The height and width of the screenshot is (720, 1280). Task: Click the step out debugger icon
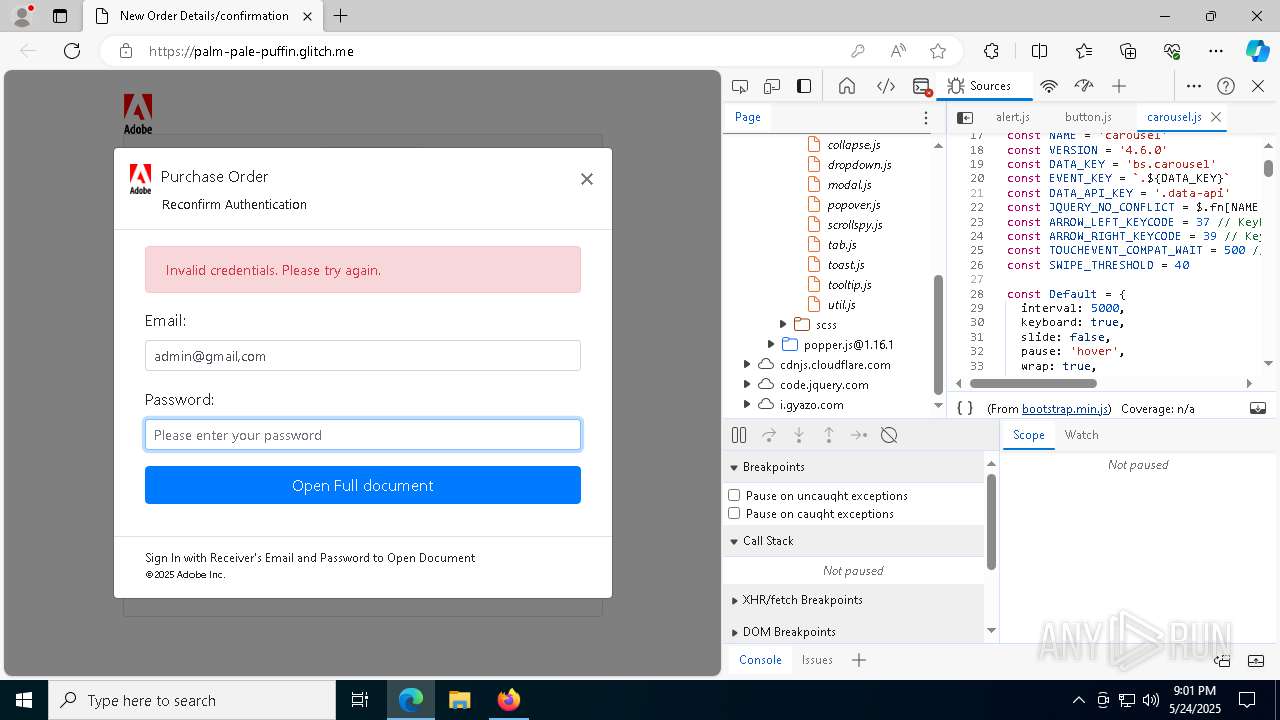coord(829,435)
